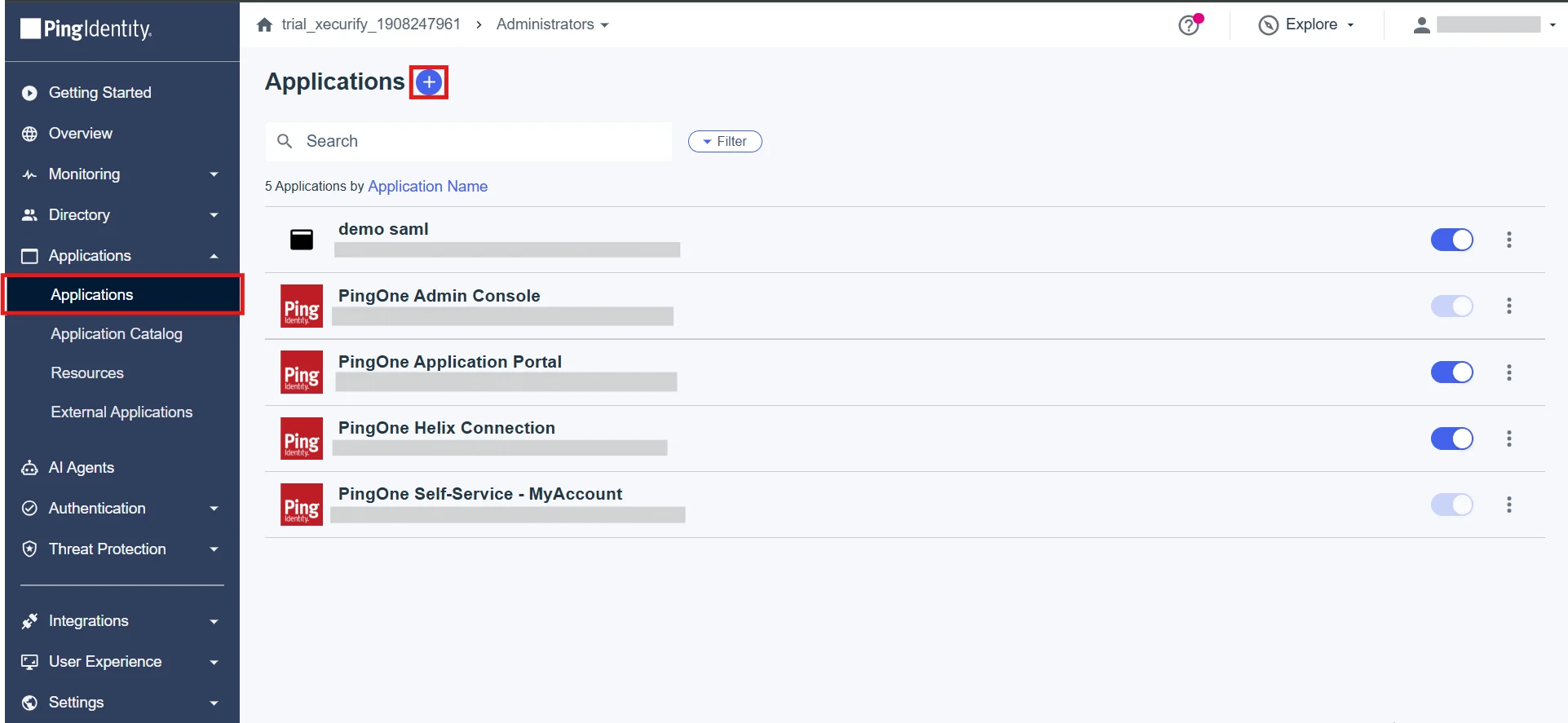This screenshot has height=723, width=1568.
Task: Click the demo saml application icon
Action: pos(302,240)
